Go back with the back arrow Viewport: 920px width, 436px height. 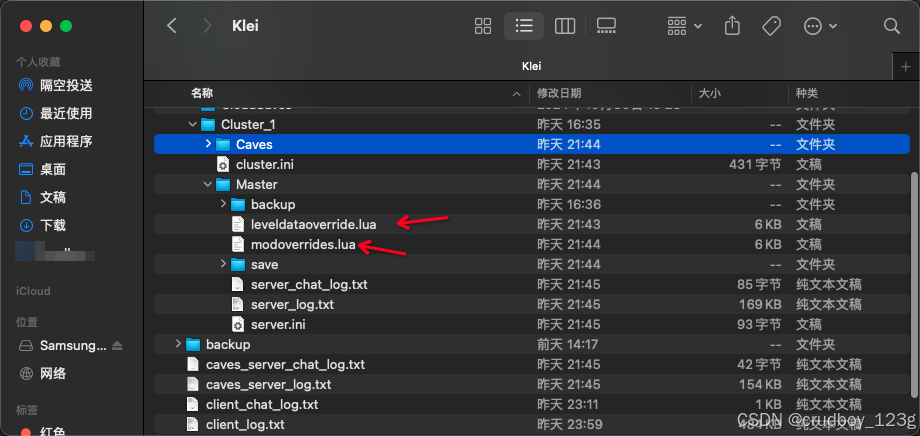pyautogui.click(x=171, y=25)
